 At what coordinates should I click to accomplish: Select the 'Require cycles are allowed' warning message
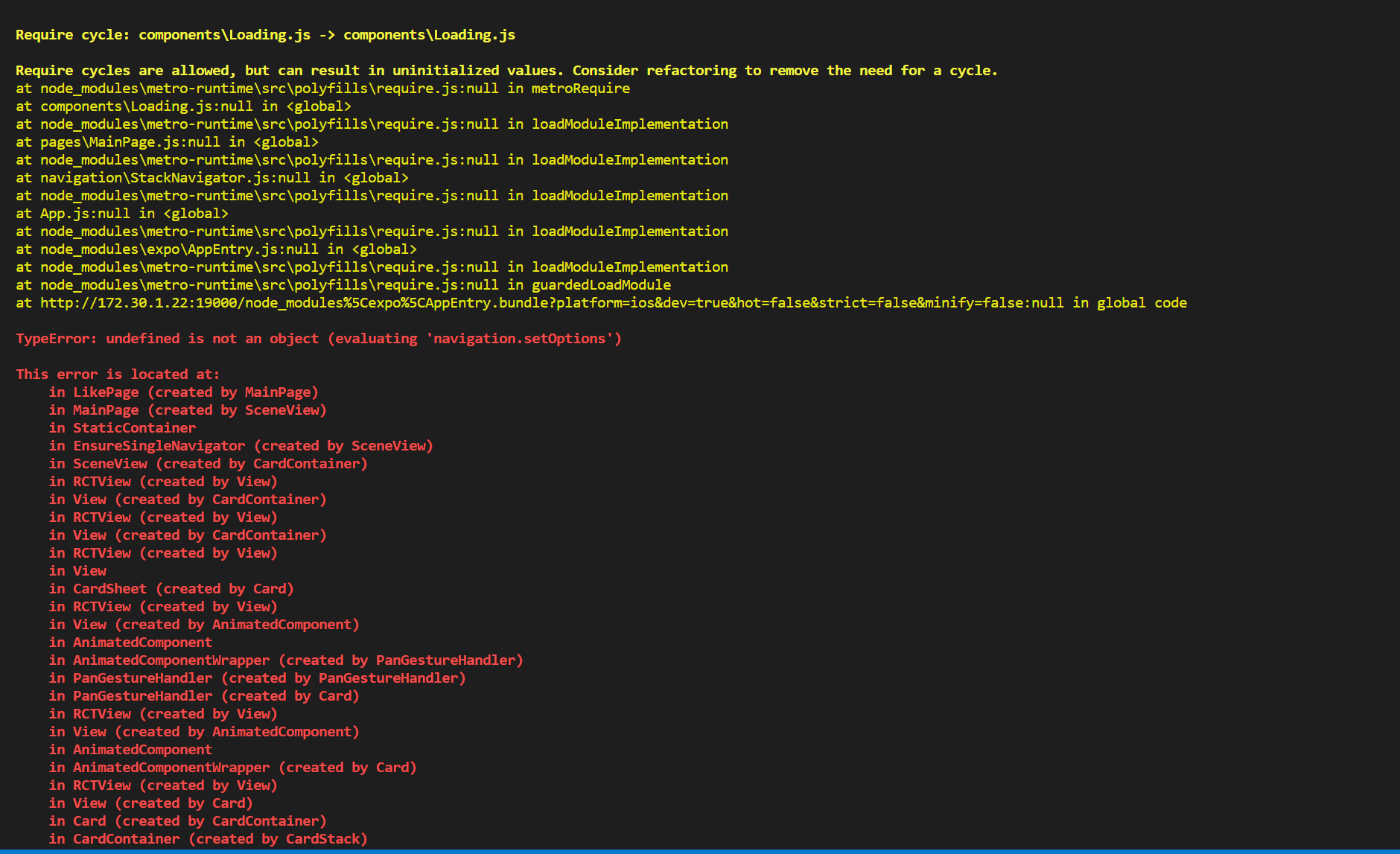click(x=506, y=71)
